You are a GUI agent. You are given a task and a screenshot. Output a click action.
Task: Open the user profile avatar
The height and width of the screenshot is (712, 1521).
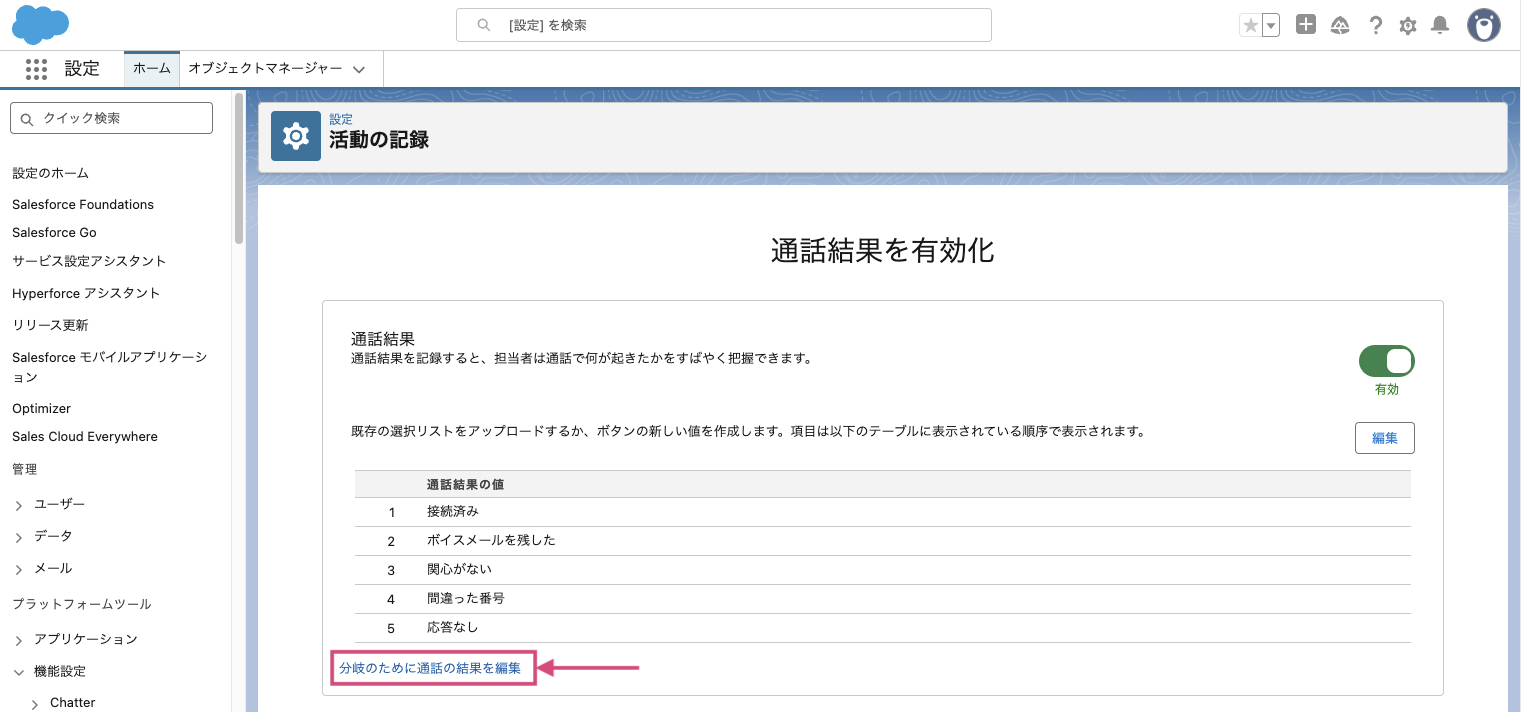(x=1483, y=26)
